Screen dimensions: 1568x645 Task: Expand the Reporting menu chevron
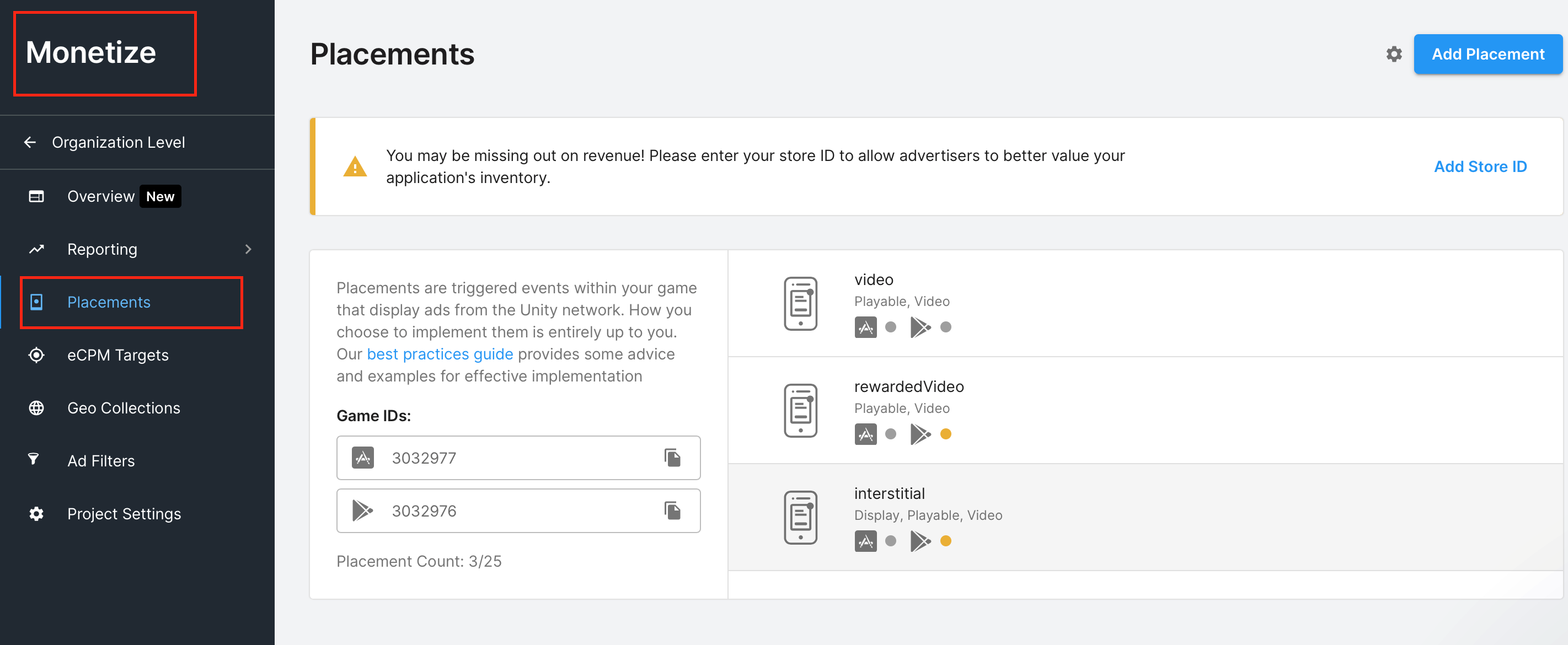coord(248,250)
